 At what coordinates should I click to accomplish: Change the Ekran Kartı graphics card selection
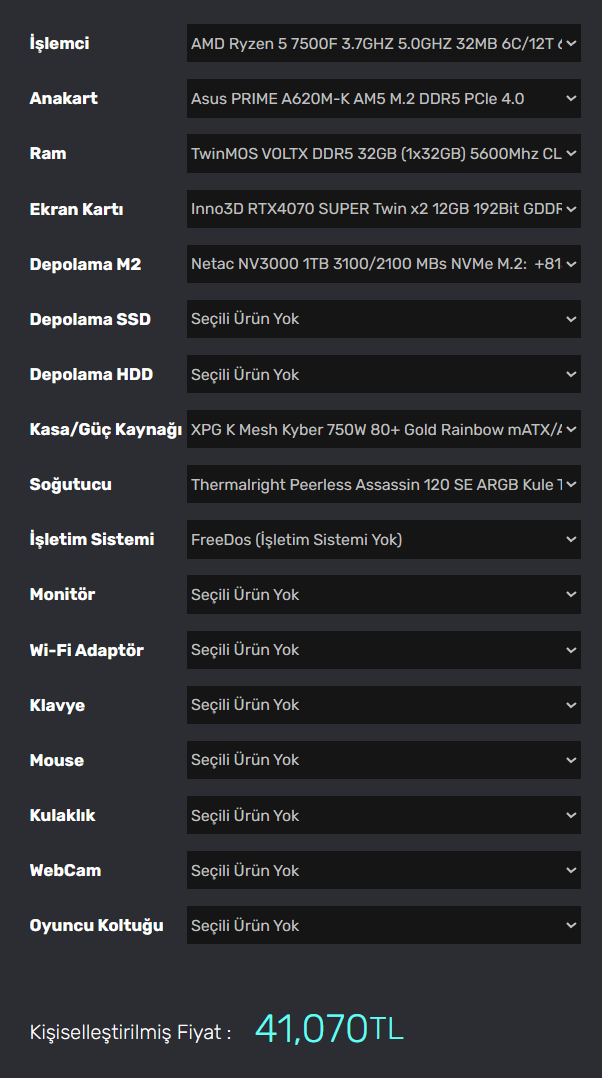383,209
